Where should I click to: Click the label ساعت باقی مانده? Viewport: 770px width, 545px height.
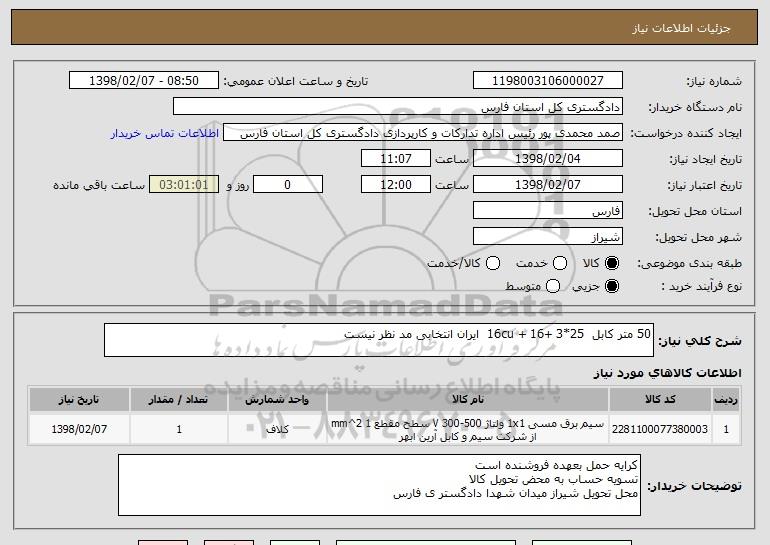coord(99,185)
